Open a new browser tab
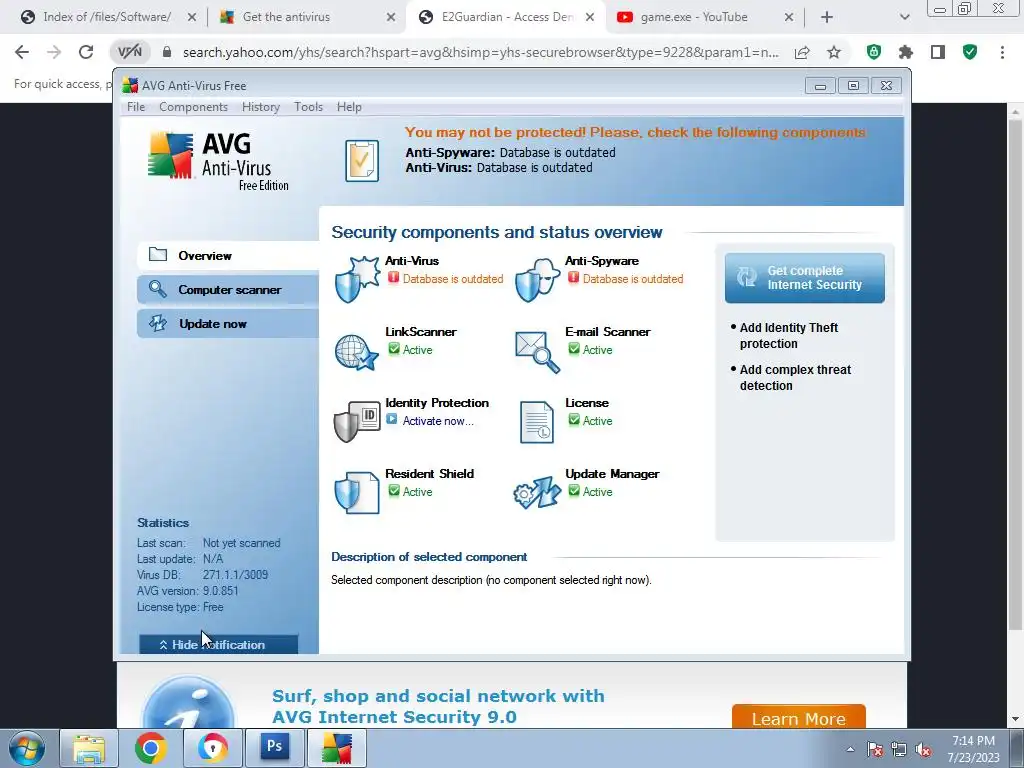Image resolution: width=1024 pixels, height=768 pixels. [827, 17]
